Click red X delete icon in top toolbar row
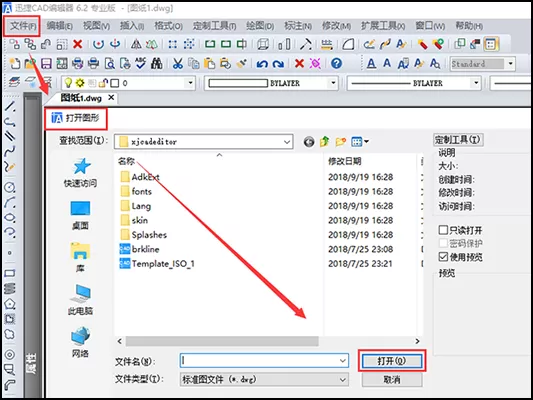Image resolution: width=533 pixels, height=400 pixels. tap(78, 44)
